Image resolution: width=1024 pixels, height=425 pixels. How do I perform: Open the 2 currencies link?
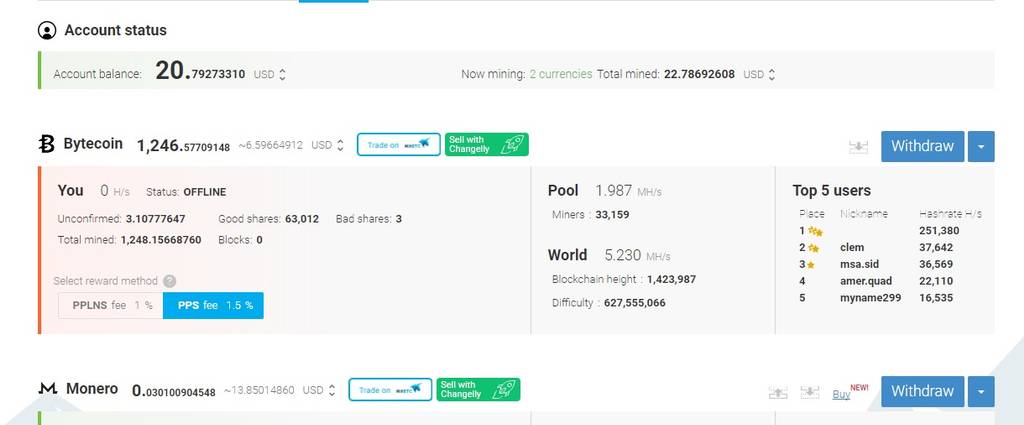click(560, 74)
